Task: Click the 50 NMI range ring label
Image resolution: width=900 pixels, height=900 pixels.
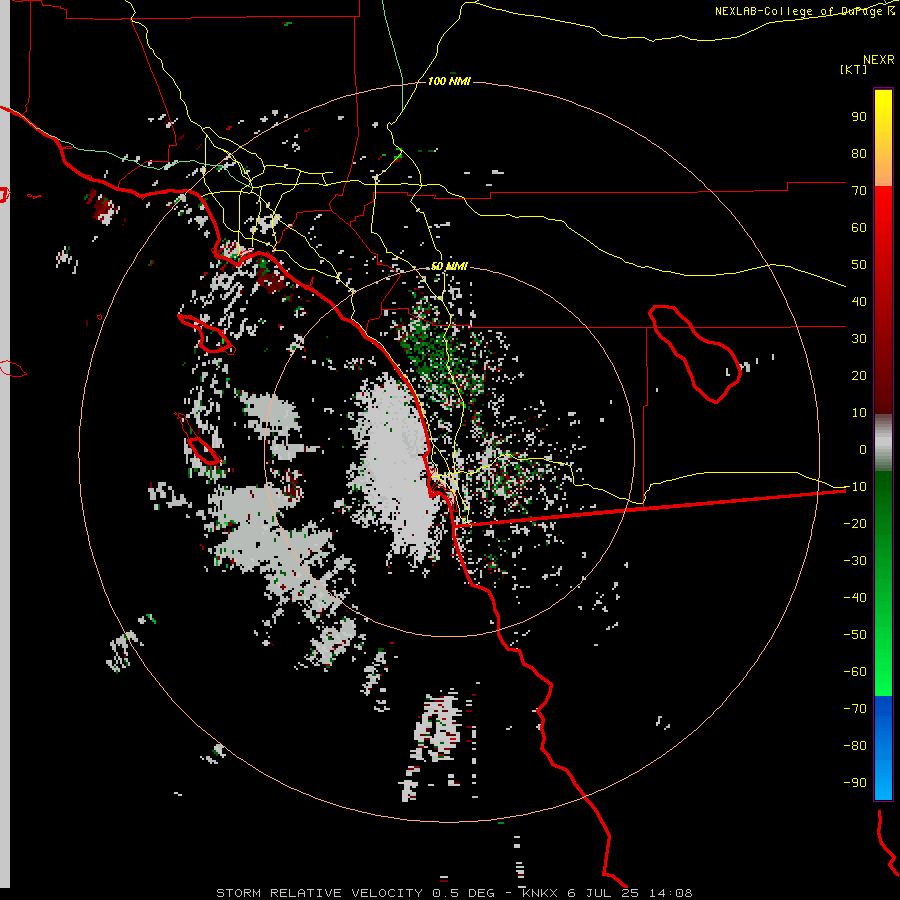Action: tap(449, 266)
